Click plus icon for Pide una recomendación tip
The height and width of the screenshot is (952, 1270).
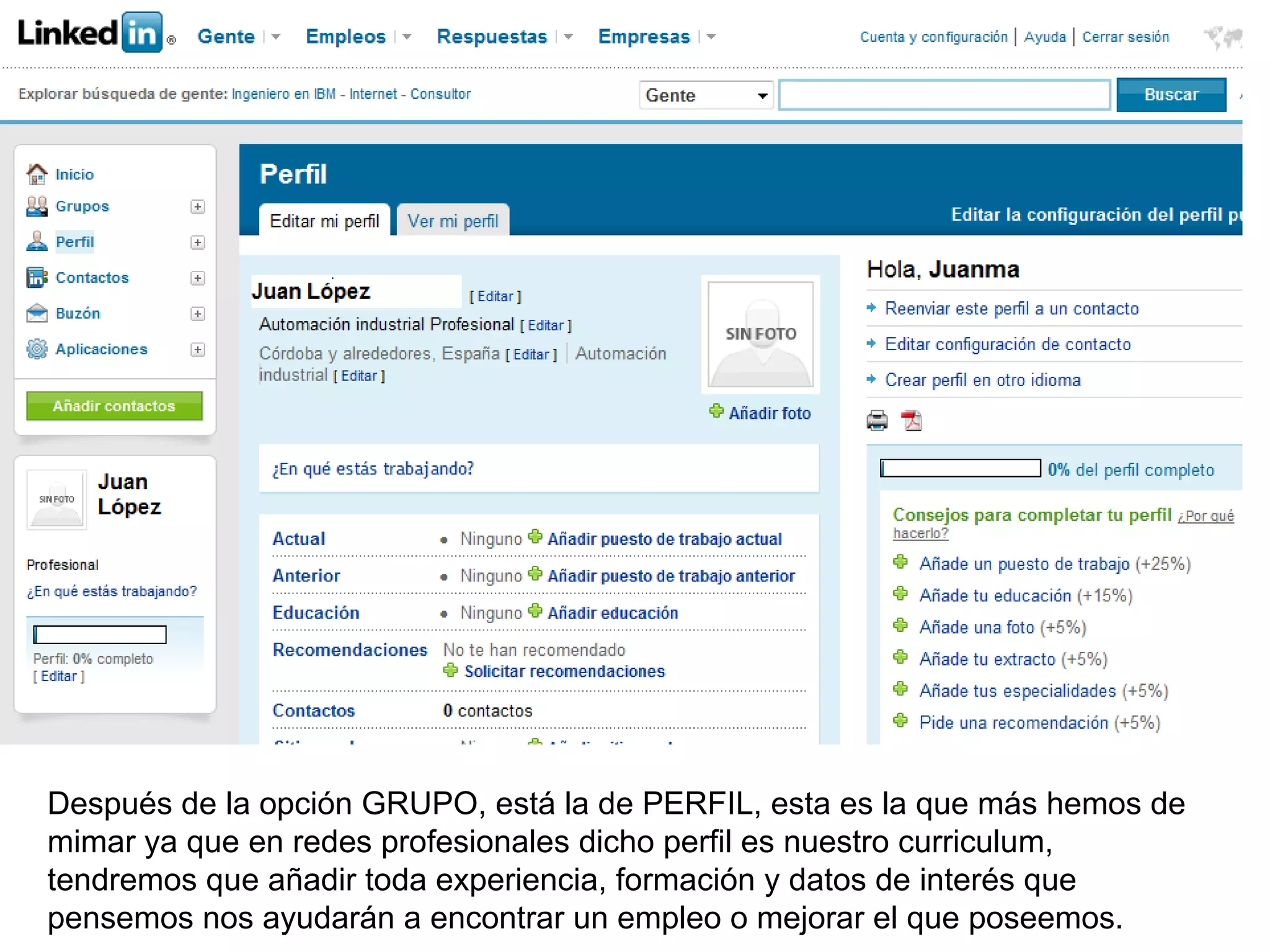pos(900,721)
